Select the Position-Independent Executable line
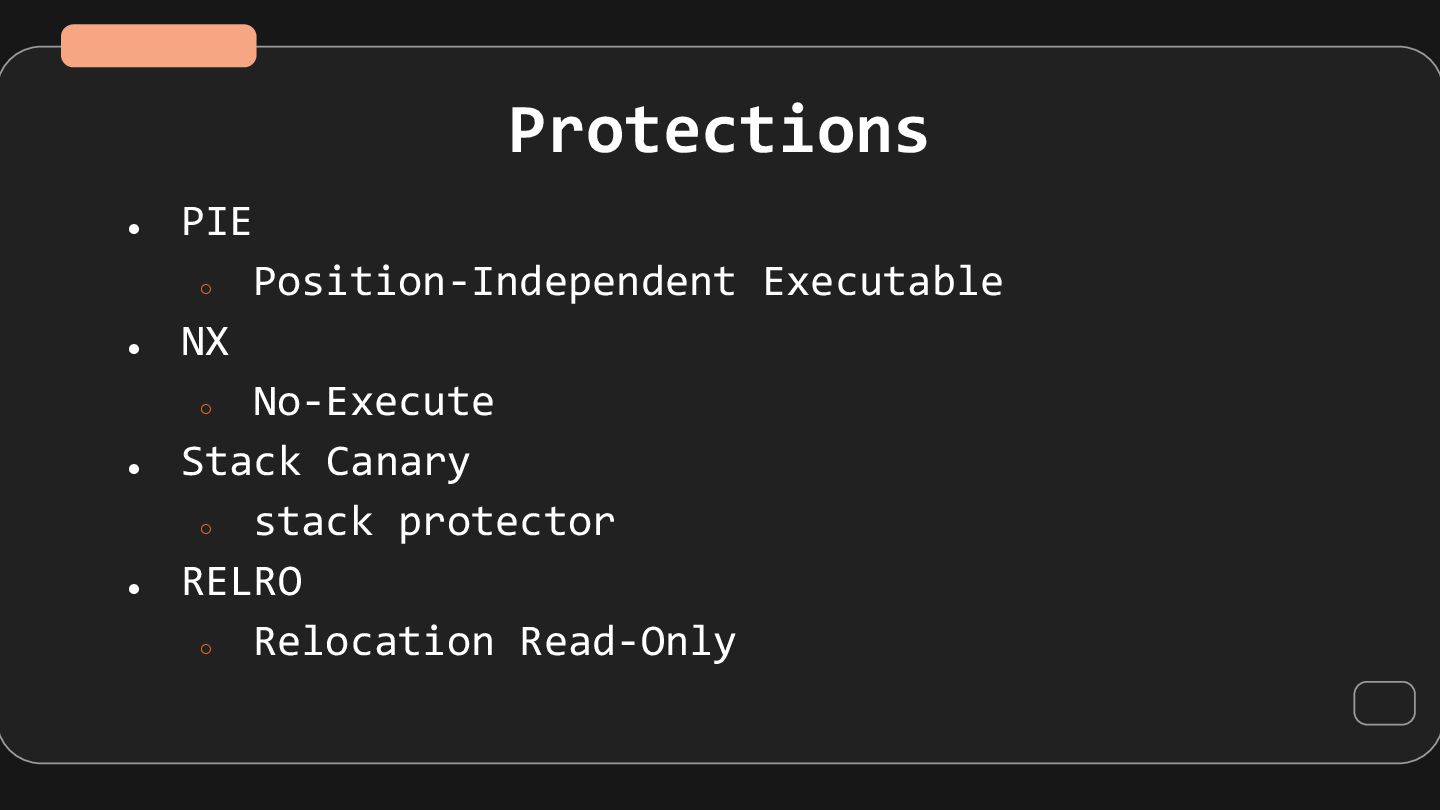The width and height of the screenshot is (1440, 810). [x=628, y=282]
